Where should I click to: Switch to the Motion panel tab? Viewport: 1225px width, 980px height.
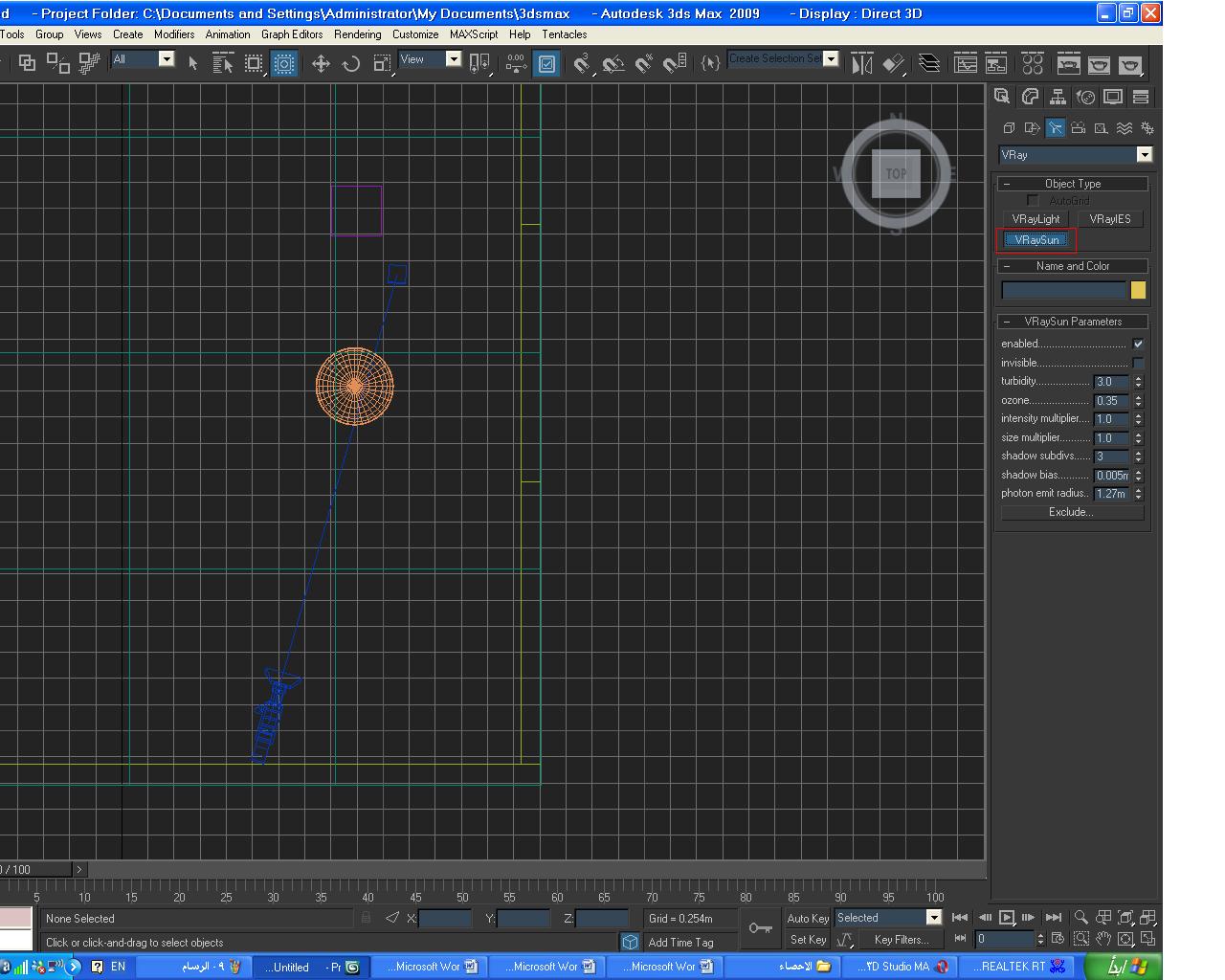[x=1085, y=97]
